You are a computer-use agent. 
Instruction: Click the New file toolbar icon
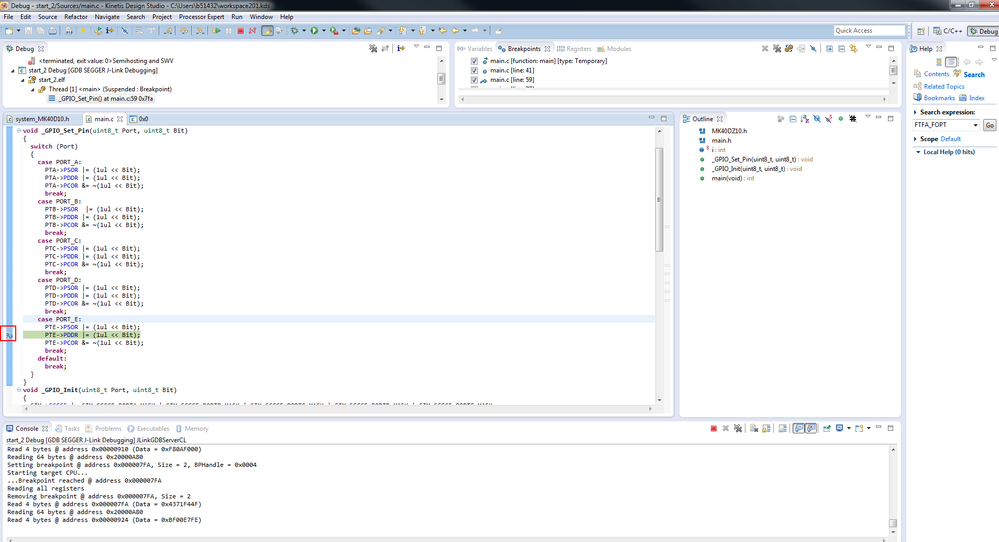coord(9,31)
